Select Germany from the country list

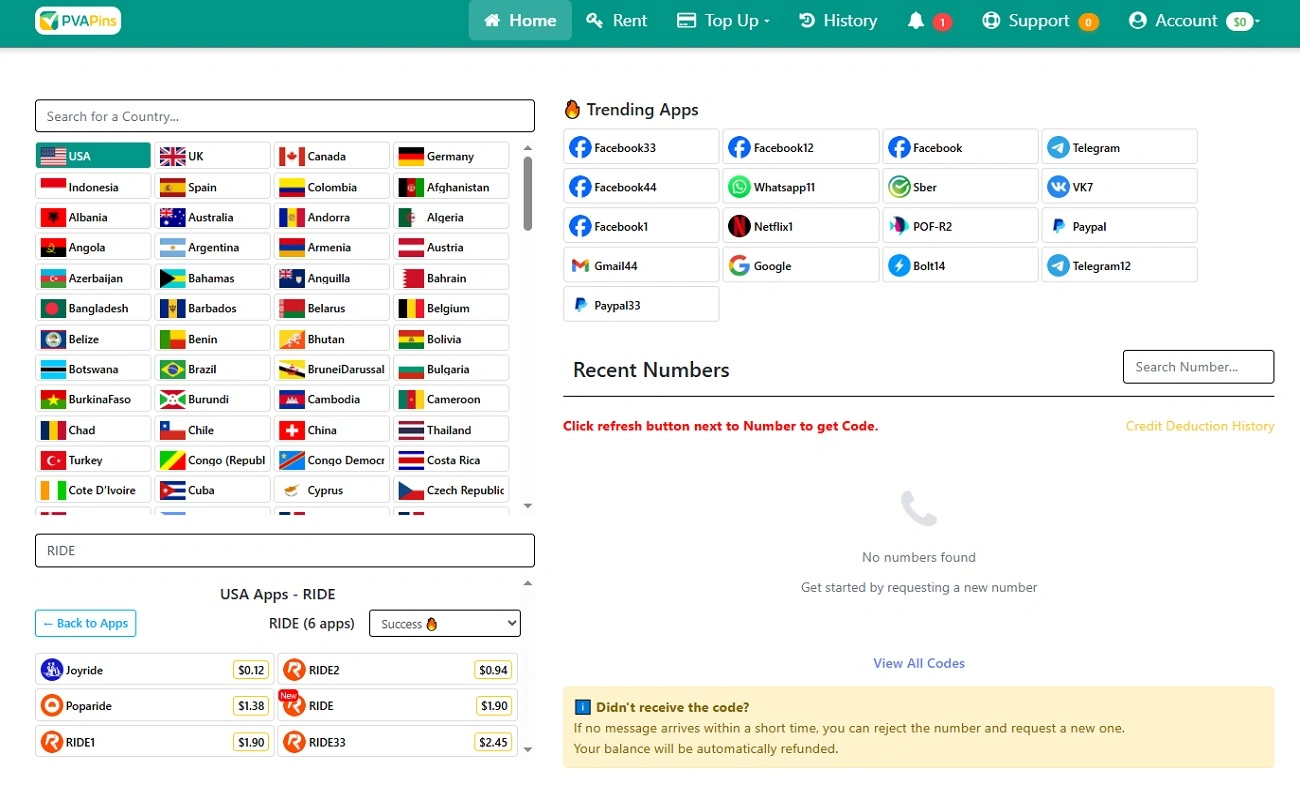point(451,156)
